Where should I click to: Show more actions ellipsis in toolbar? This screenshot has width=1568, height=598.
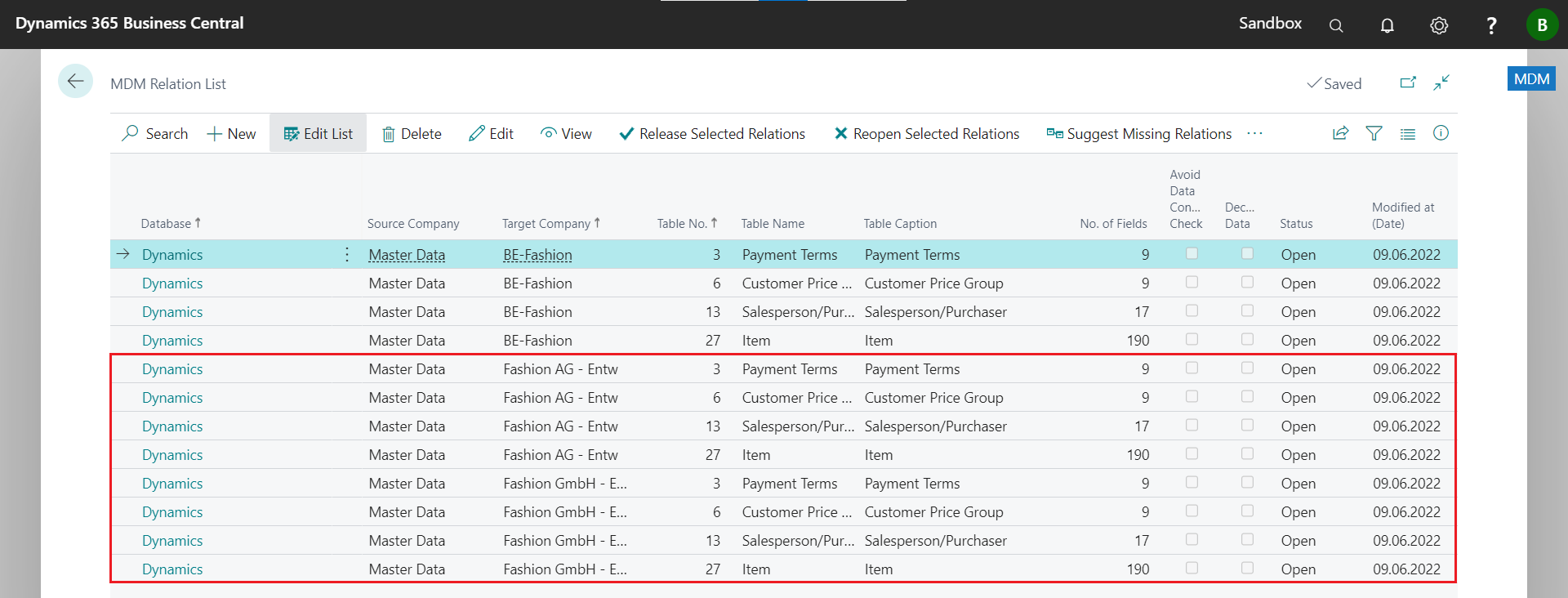1254,133
